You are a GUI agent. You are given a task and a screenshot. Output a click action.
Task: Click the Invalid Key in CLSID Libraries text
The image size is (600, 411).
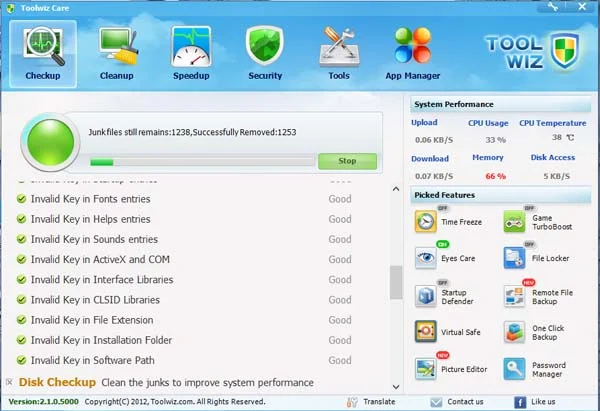point(95,300)
